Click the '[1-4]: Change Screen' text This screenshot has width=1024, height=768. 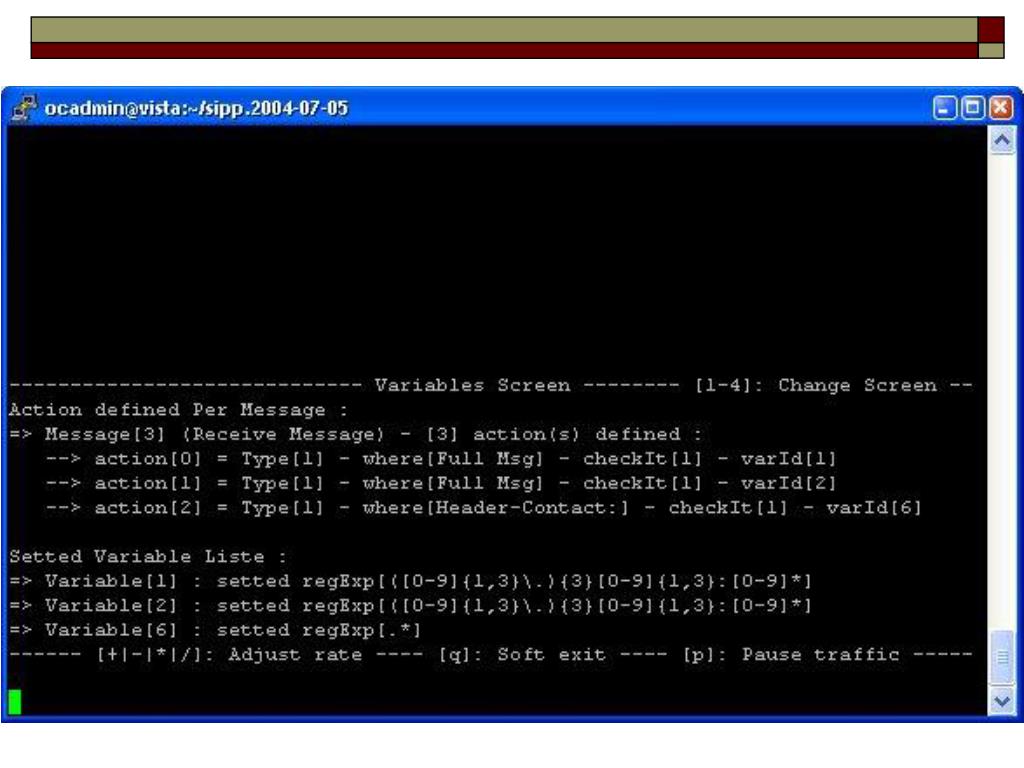coord(815,385)
